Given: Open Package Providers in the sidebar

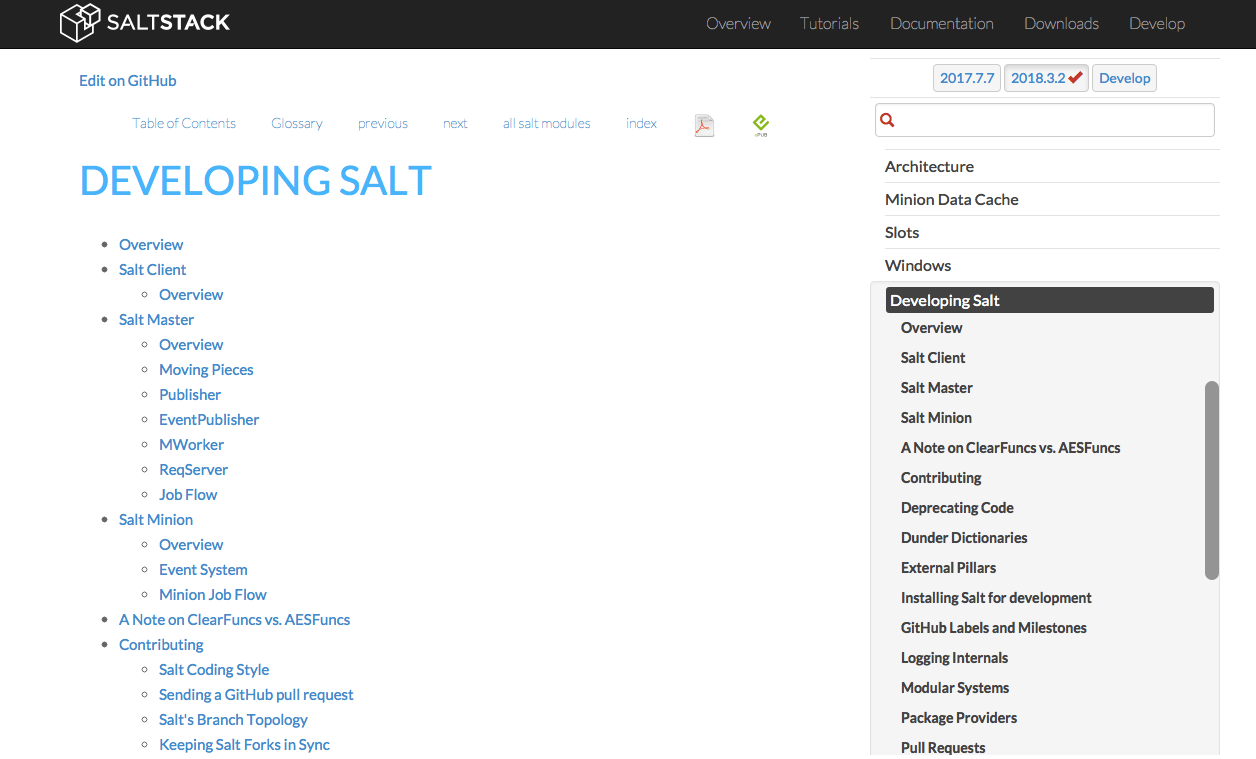Looking at the screenshot, I should [959, 718].
